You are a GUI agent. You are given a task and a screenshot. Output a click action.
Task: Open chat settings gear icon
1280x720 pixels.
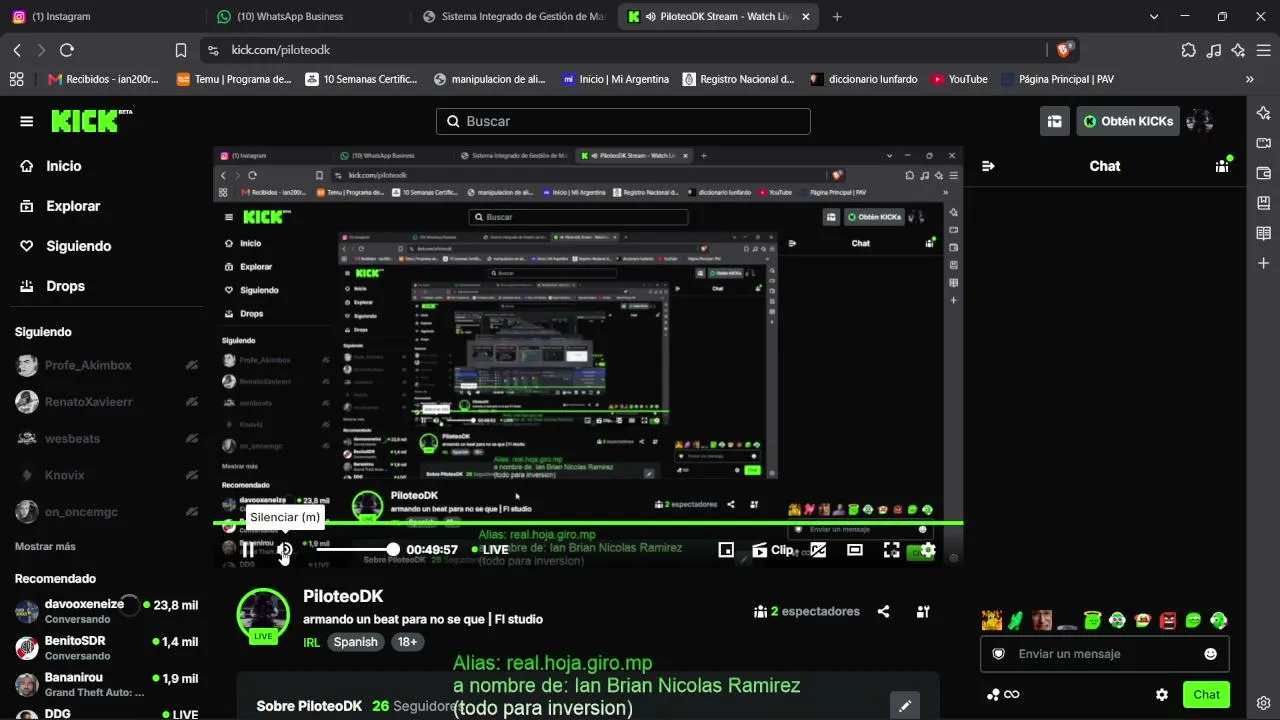[1162, 694]
